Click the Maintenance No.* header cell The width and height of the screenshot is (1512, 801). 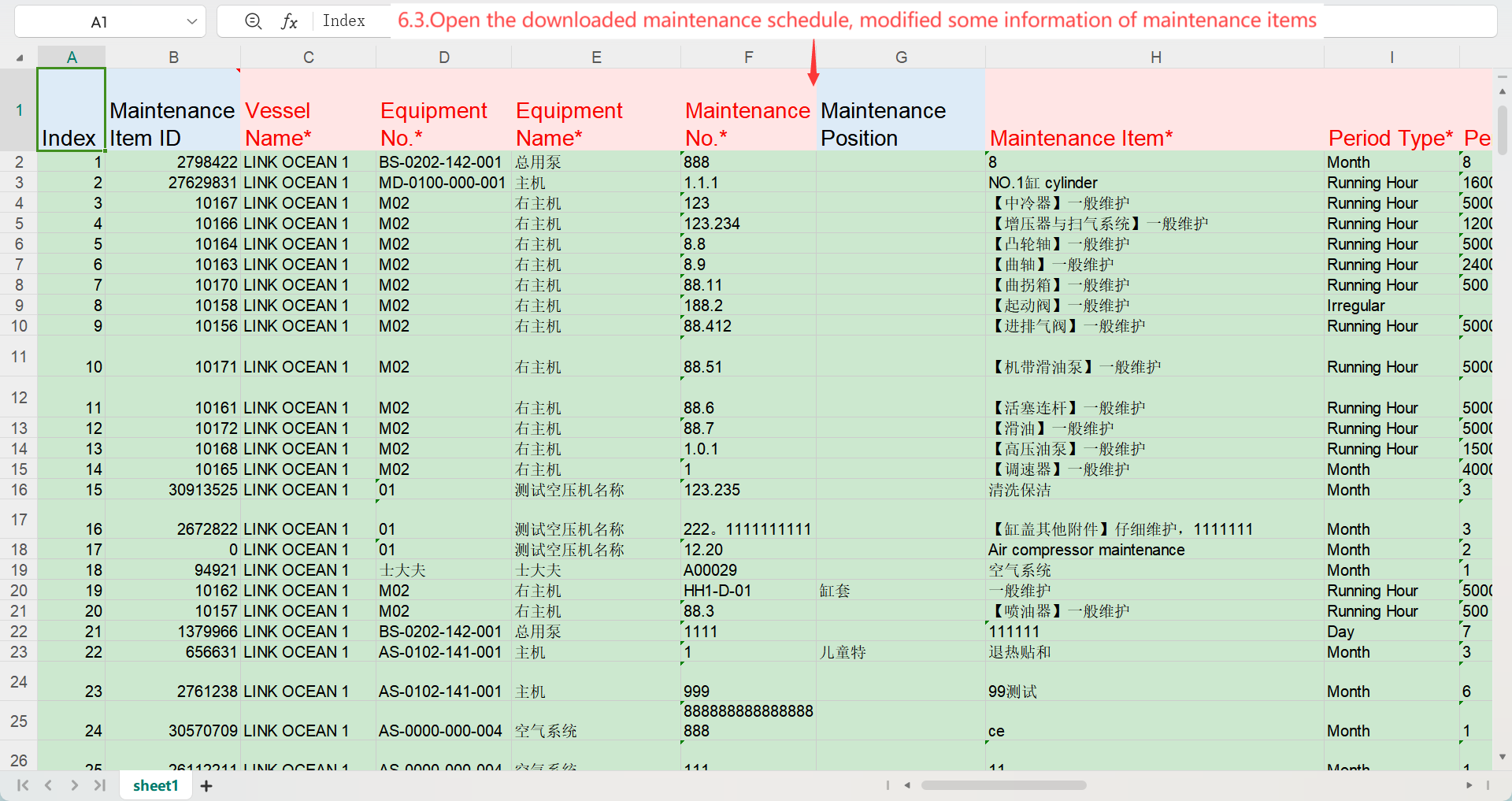click(x=748, y=109)
